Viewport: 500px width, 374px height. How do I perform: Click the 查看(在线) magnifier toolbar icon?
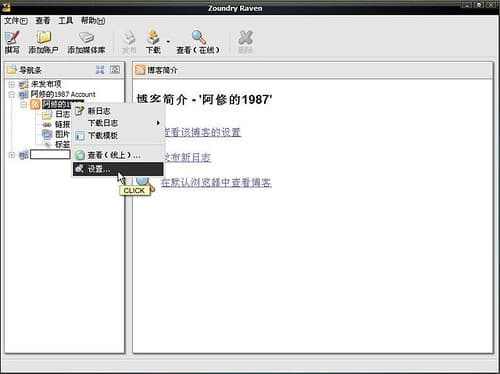pyautogui.click(x=199, y=37)
